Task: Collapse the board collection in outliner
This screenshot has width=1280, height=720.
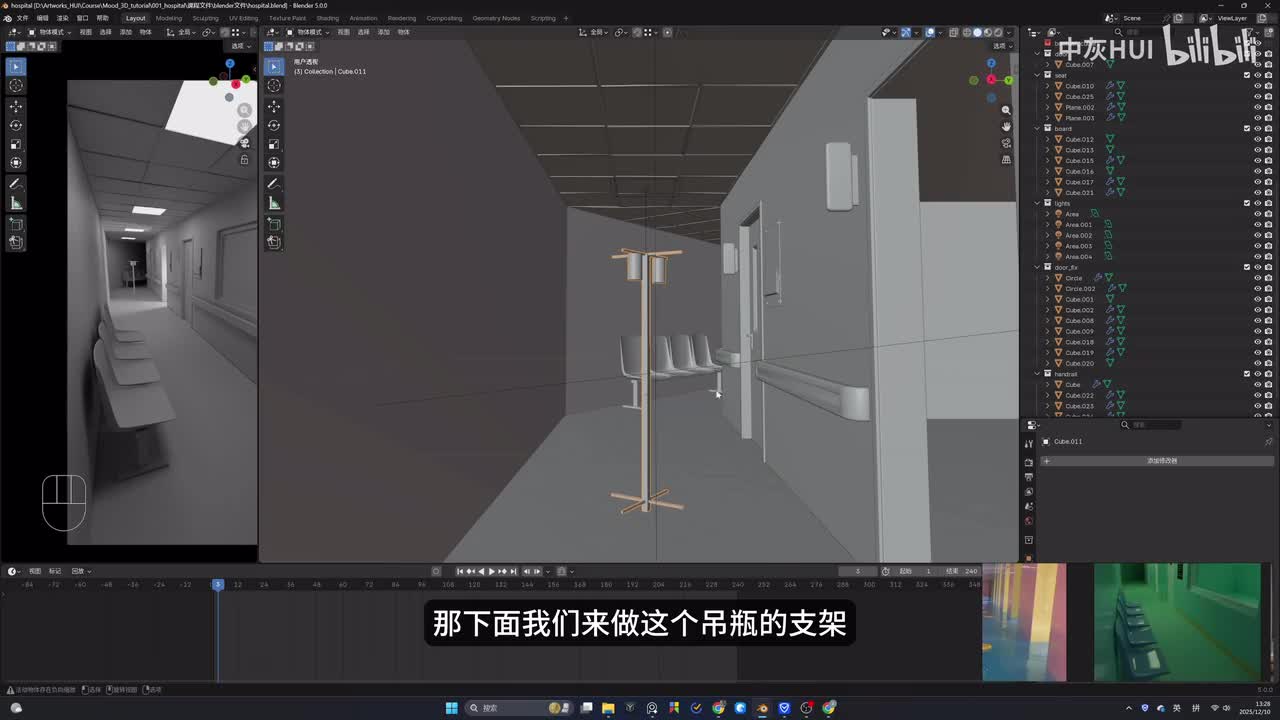Action: coord(1037,128)
